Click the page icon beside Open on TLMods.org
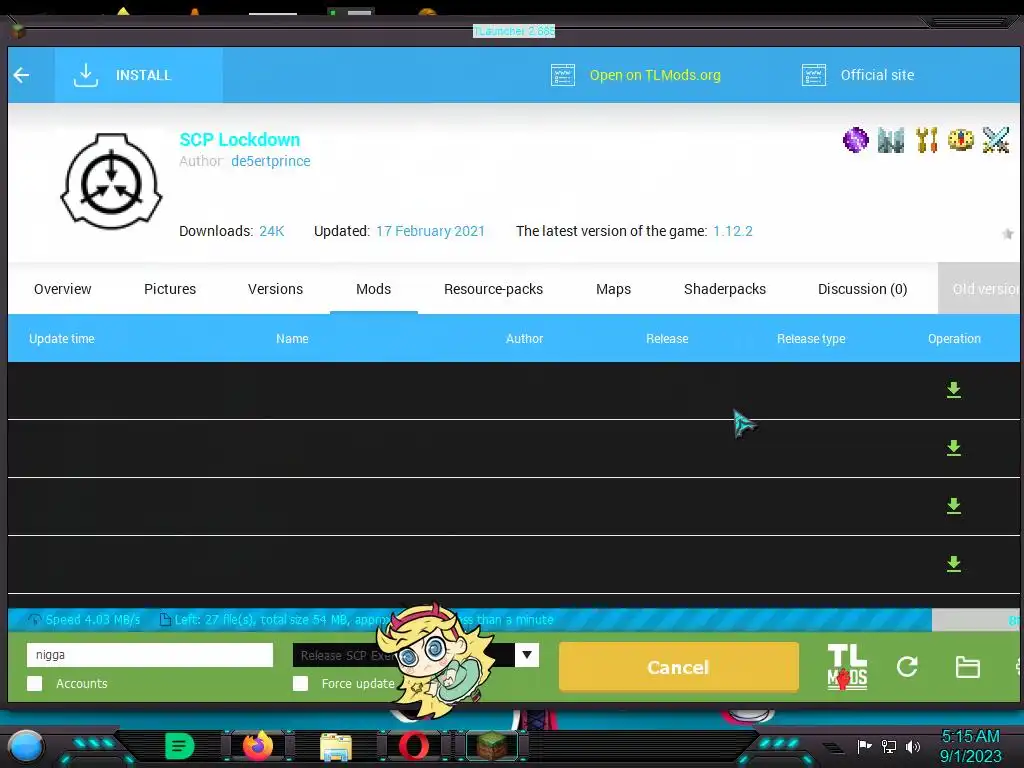This screenshot has width=1024, height=768. point(562,75)
